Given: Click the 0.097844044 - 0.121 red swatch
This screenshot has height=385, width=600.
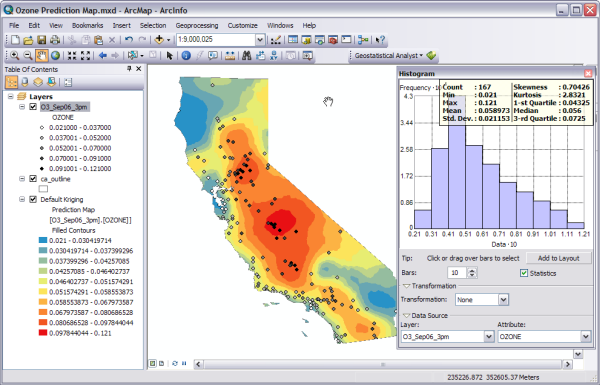Looking at the screenshot, I should (43, 333).
